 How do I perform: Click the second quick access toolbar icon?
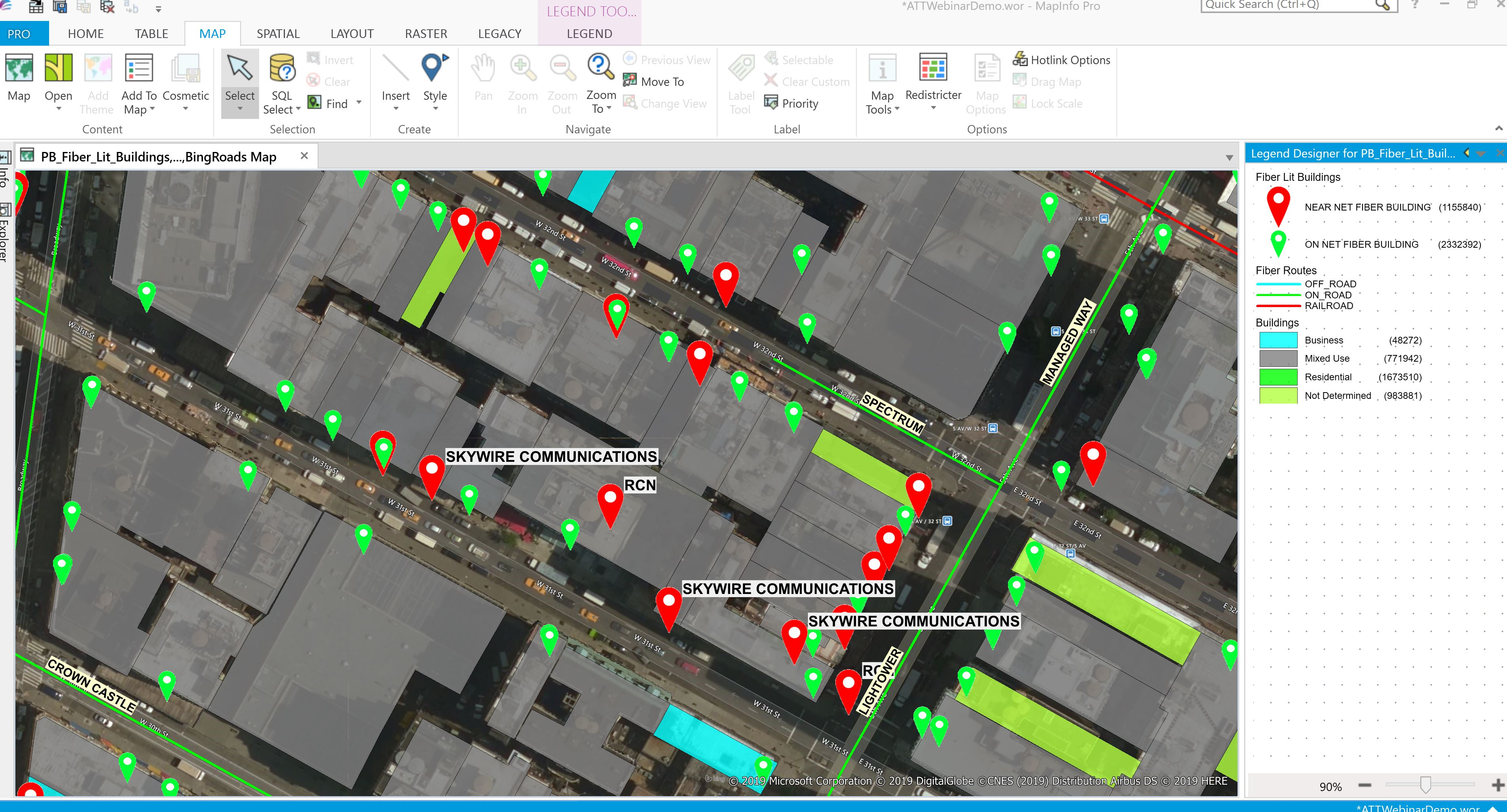pos(60,7)
